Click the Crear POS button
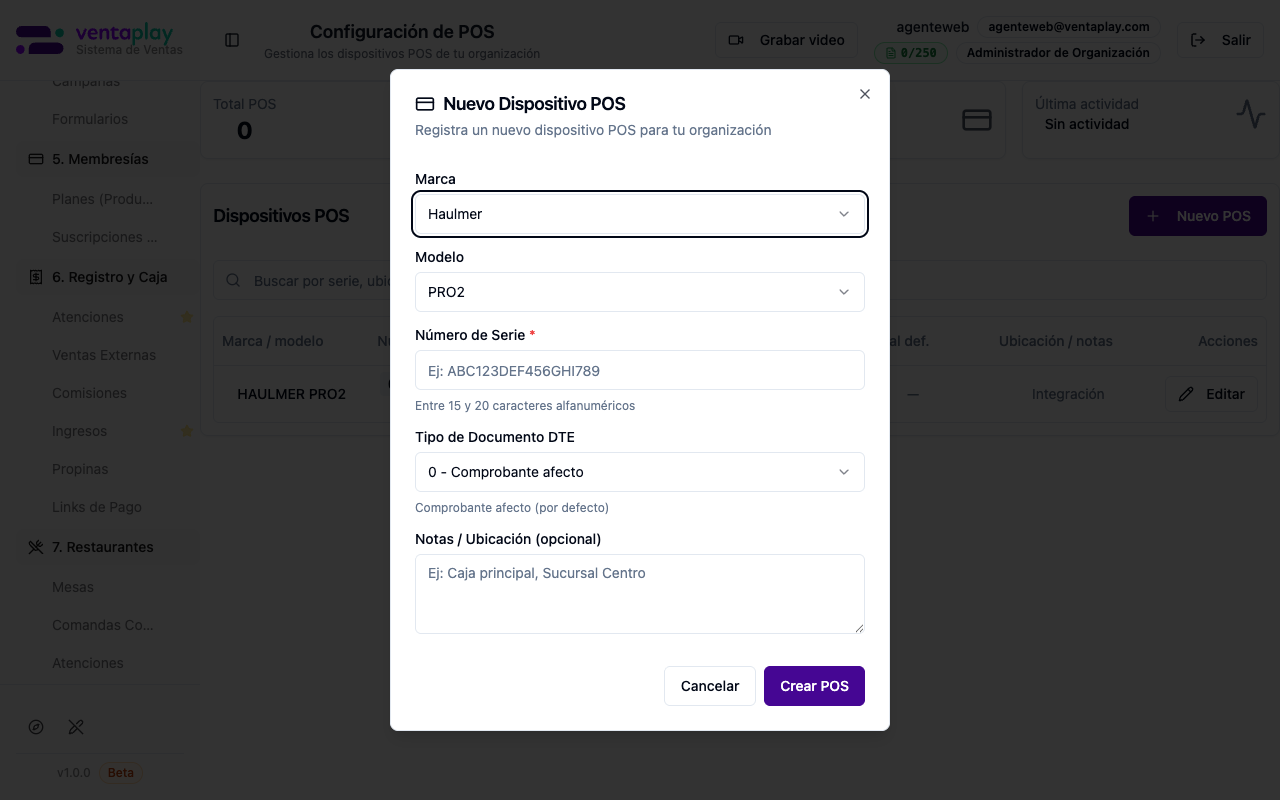1280x800 pixels. [814, 686]
